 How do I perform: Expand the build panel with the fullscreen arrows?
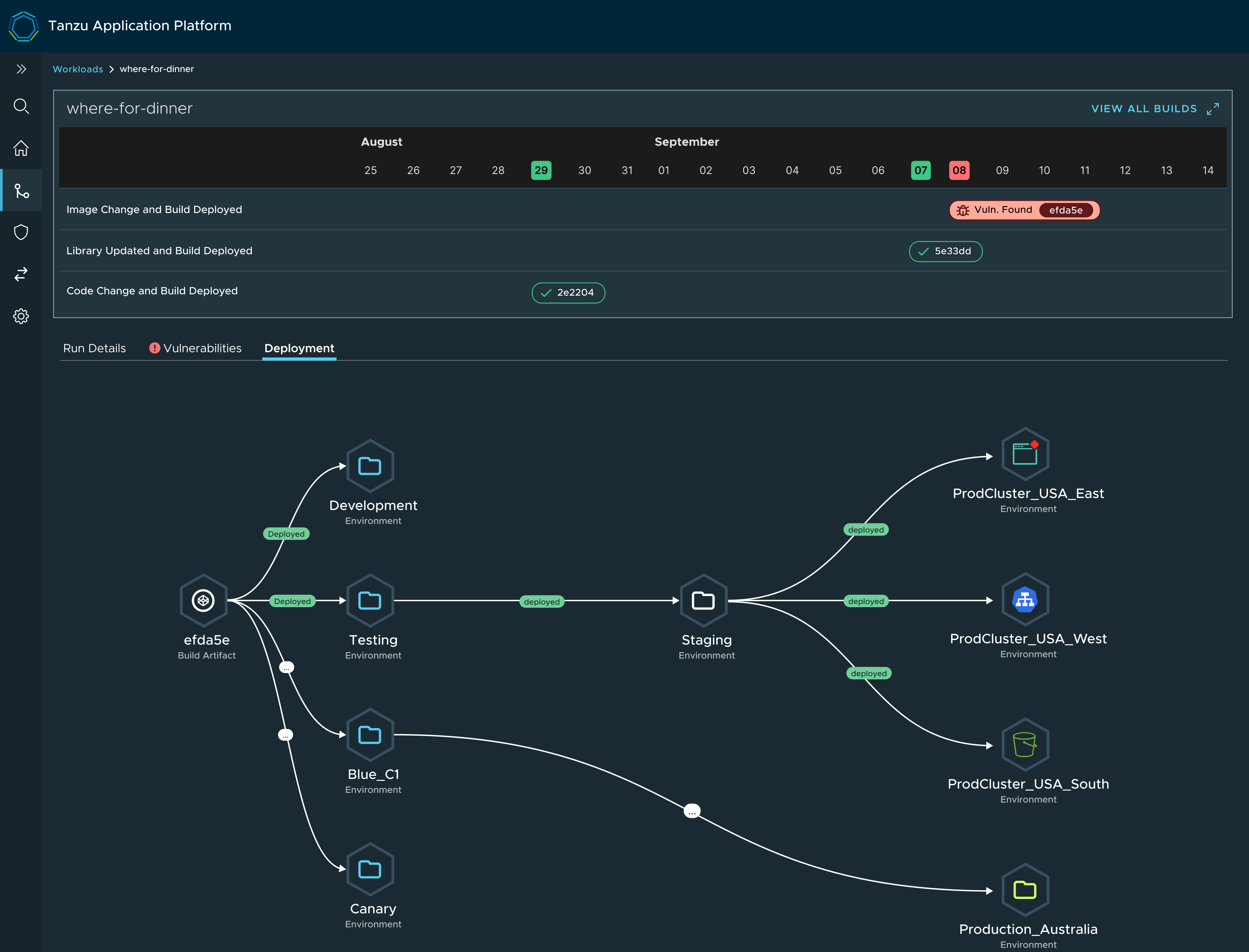pyautogui.click(x=1212, y=109)
